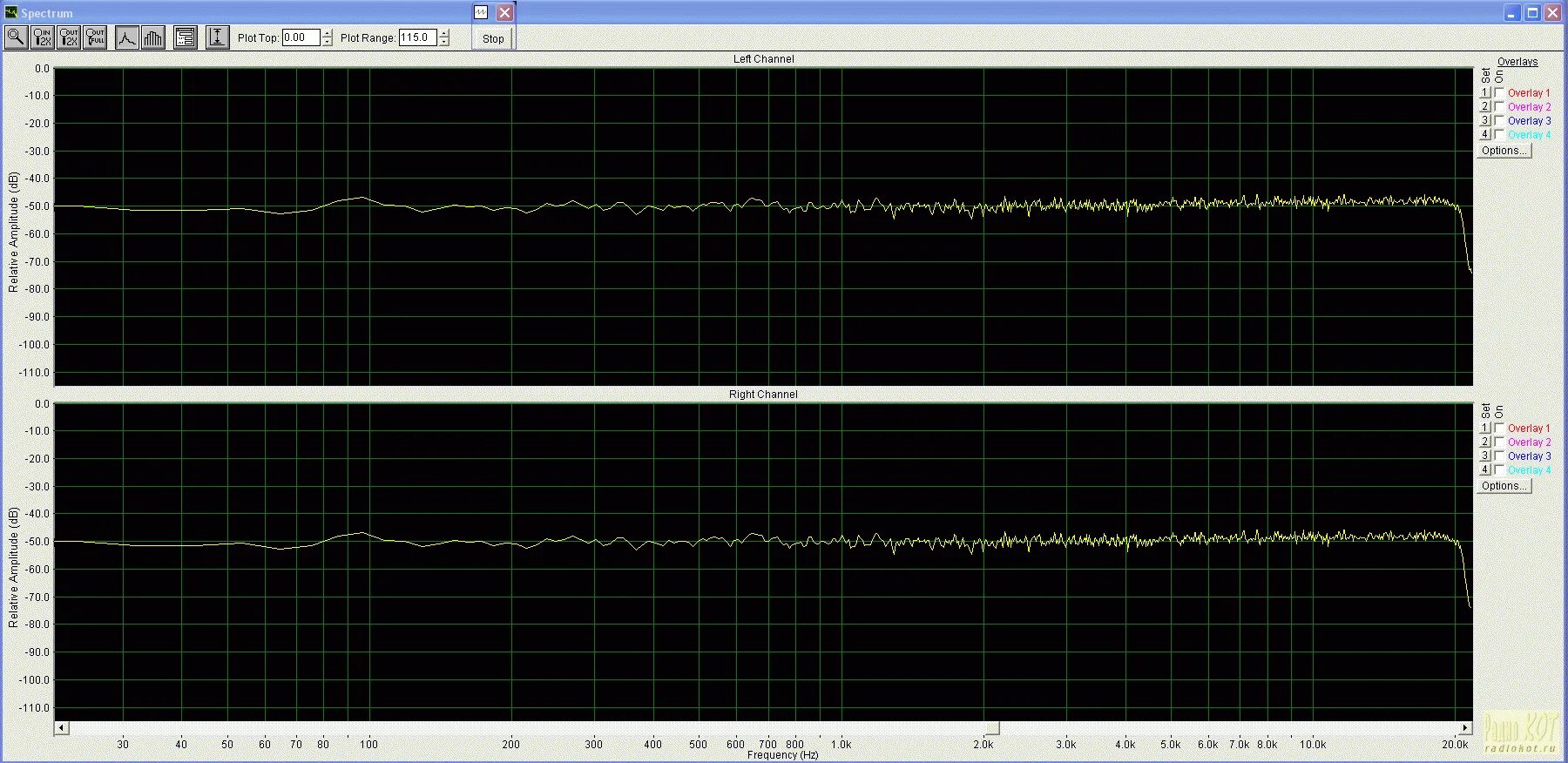Enable Overlay 3 on Right Channel

1499,456
